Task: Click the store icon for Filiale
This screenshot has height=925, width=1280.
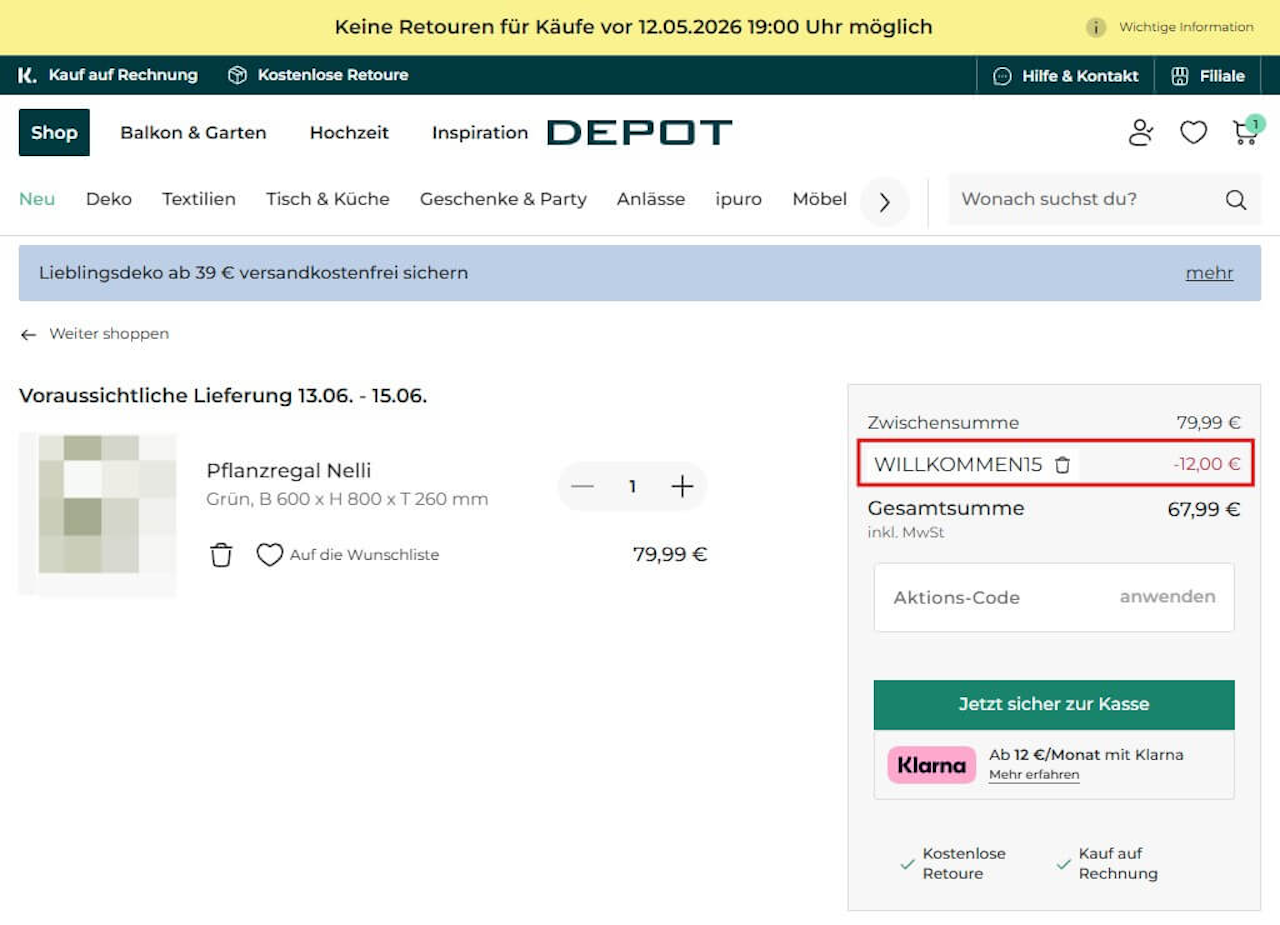Action: click(x=1180, y=76)
